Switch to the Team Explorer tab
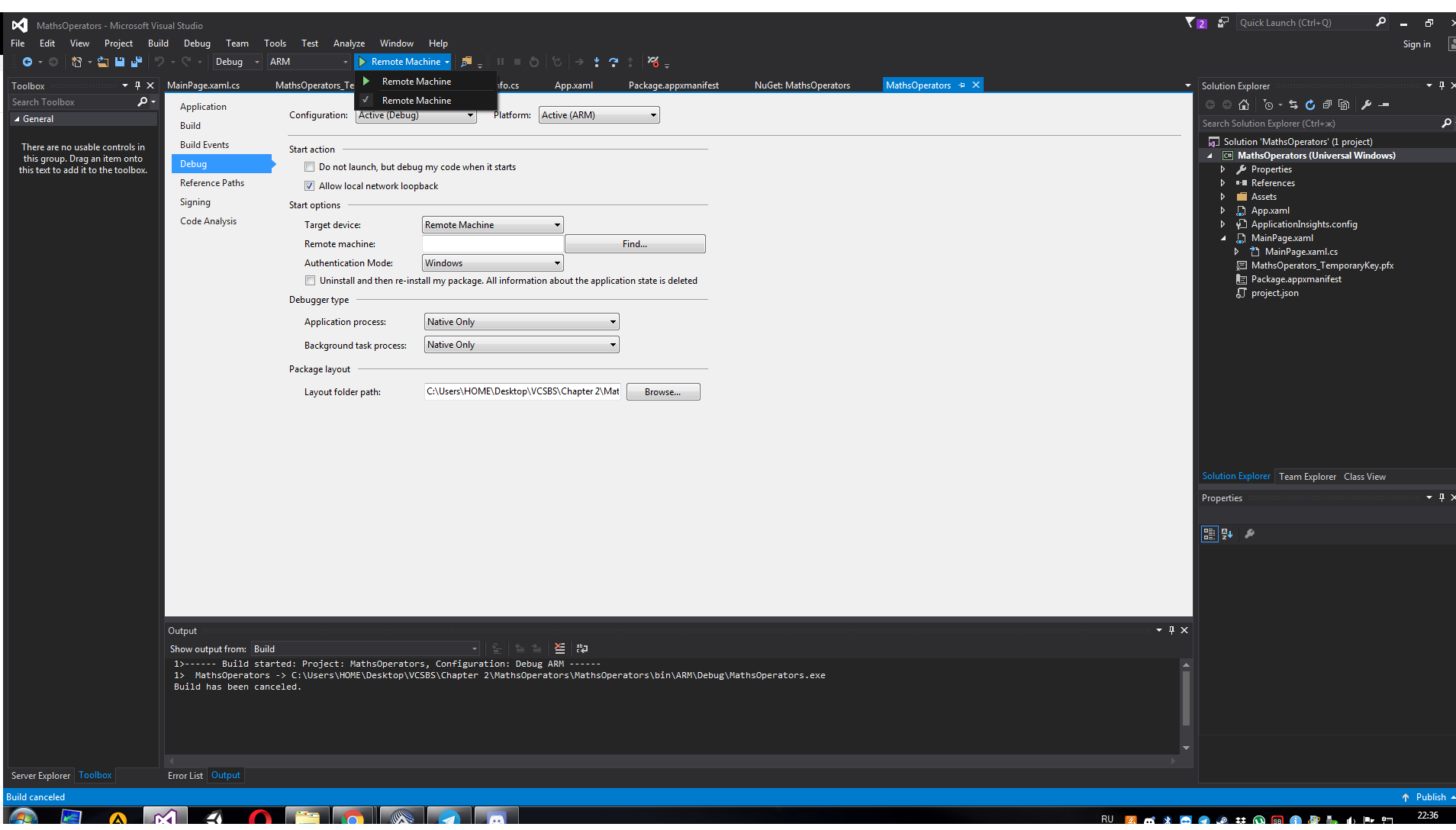 (x=1307, y=477)
